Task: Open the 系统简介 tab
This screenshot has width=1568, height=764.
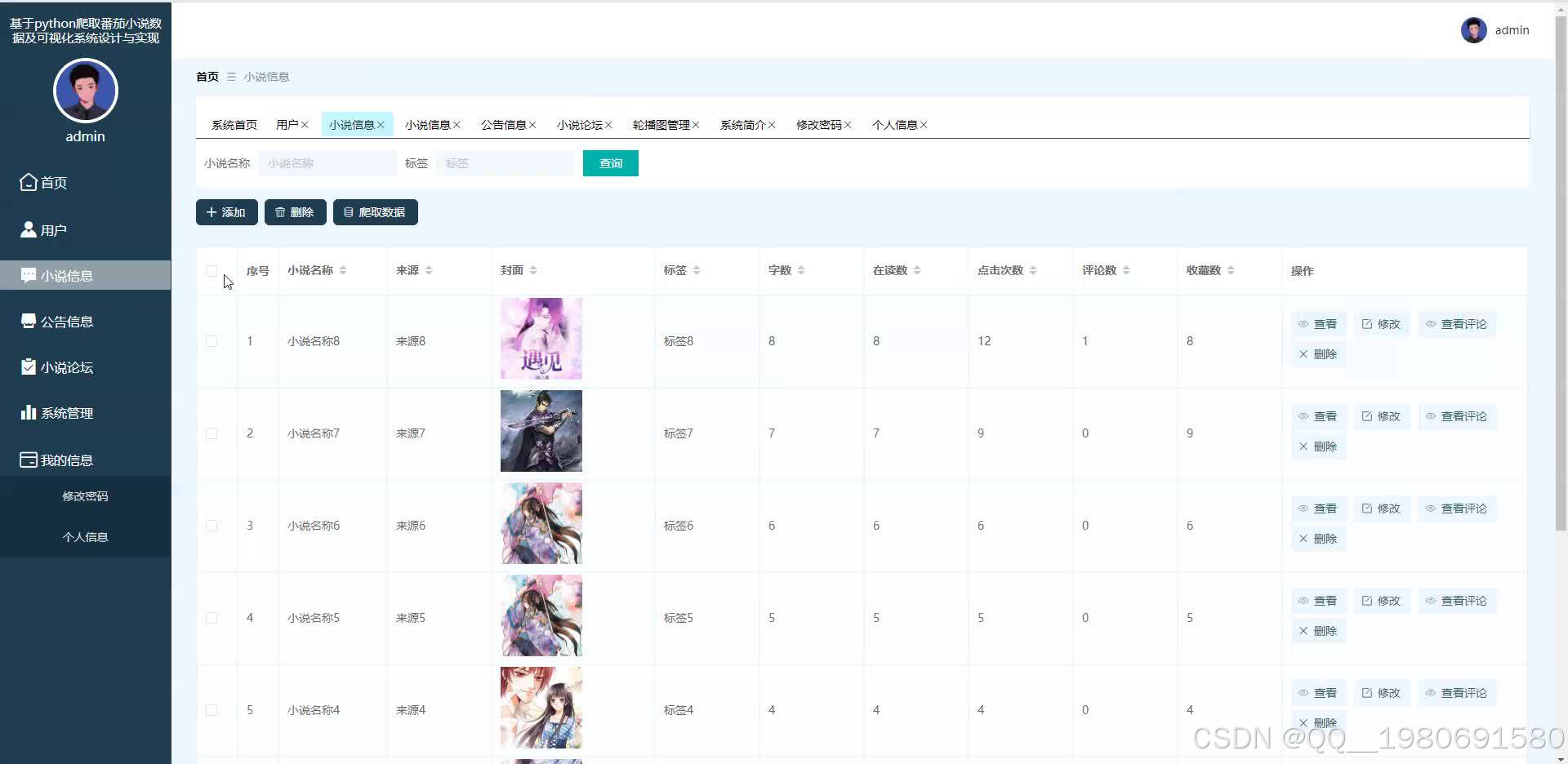Action: point(743,124)
